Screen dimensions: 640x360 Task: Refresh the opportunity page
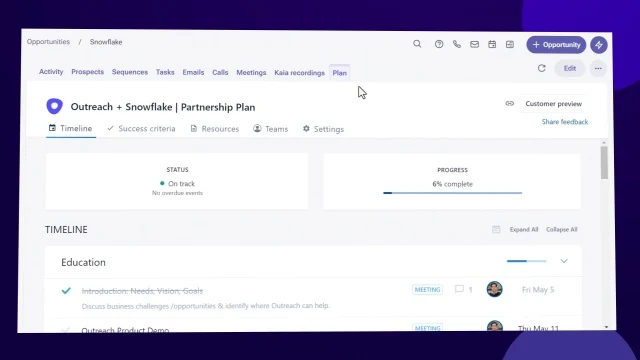point(542,68)
